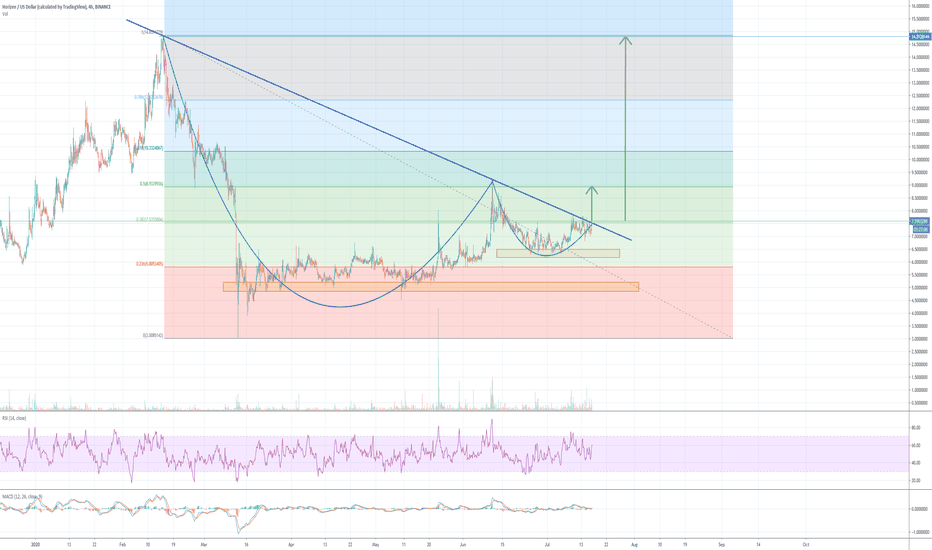Click the May label on the time axis
Screen dimensions: 932x550
point(375,544)
